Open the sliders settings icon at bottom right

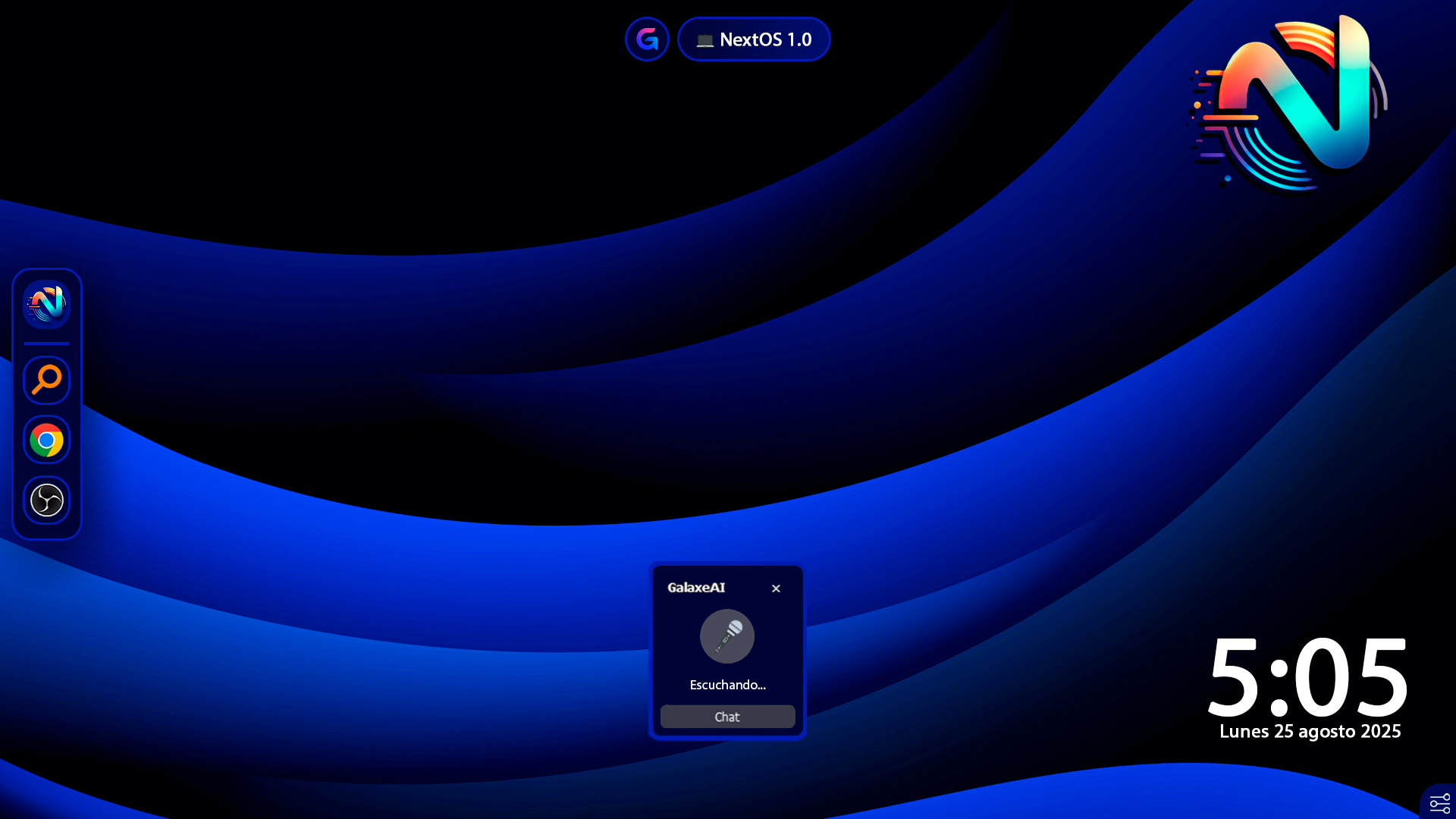pyautogui.click(x=1439, y=802)
